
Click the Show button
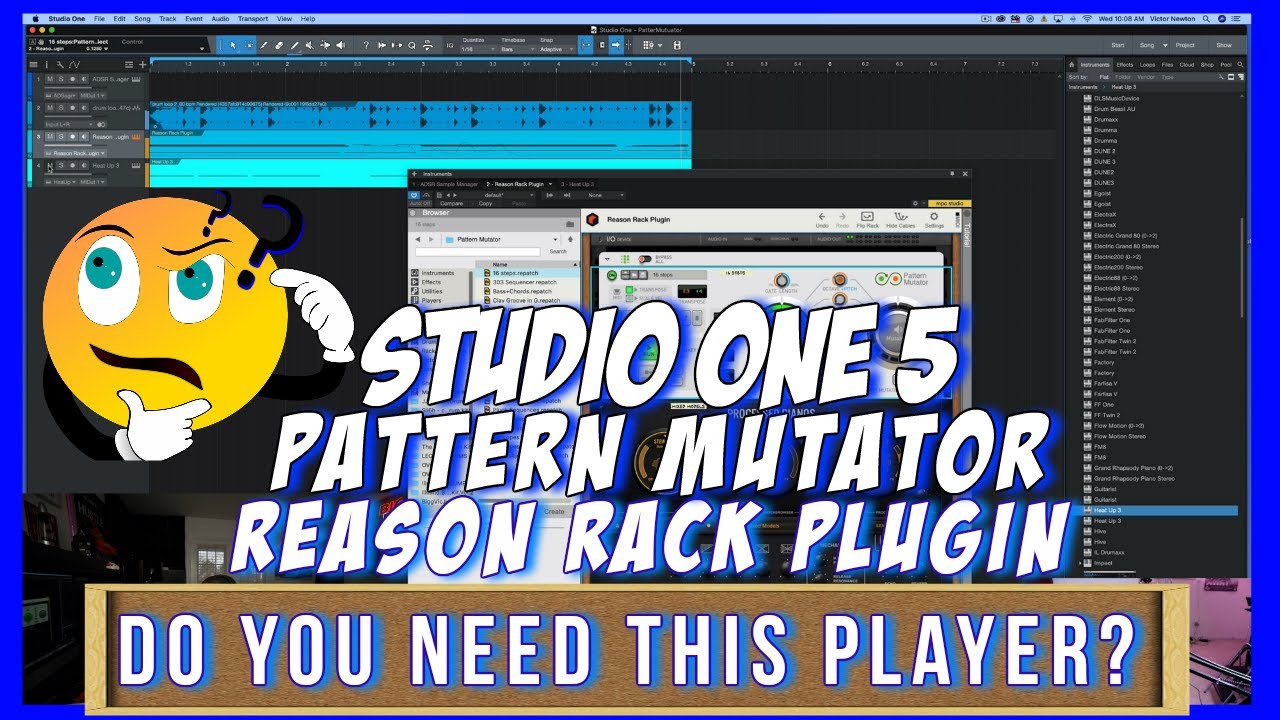pyautogui.click(x=1224, y=45)
